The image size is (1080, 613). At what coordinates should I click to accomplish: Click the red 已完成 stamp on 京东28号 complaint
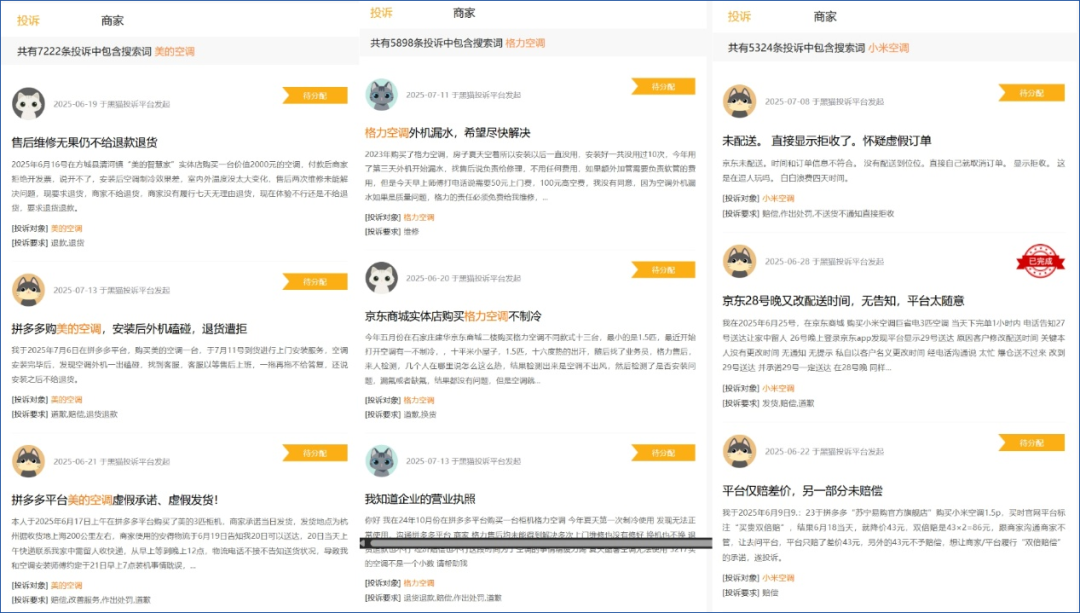[1040, 261]
